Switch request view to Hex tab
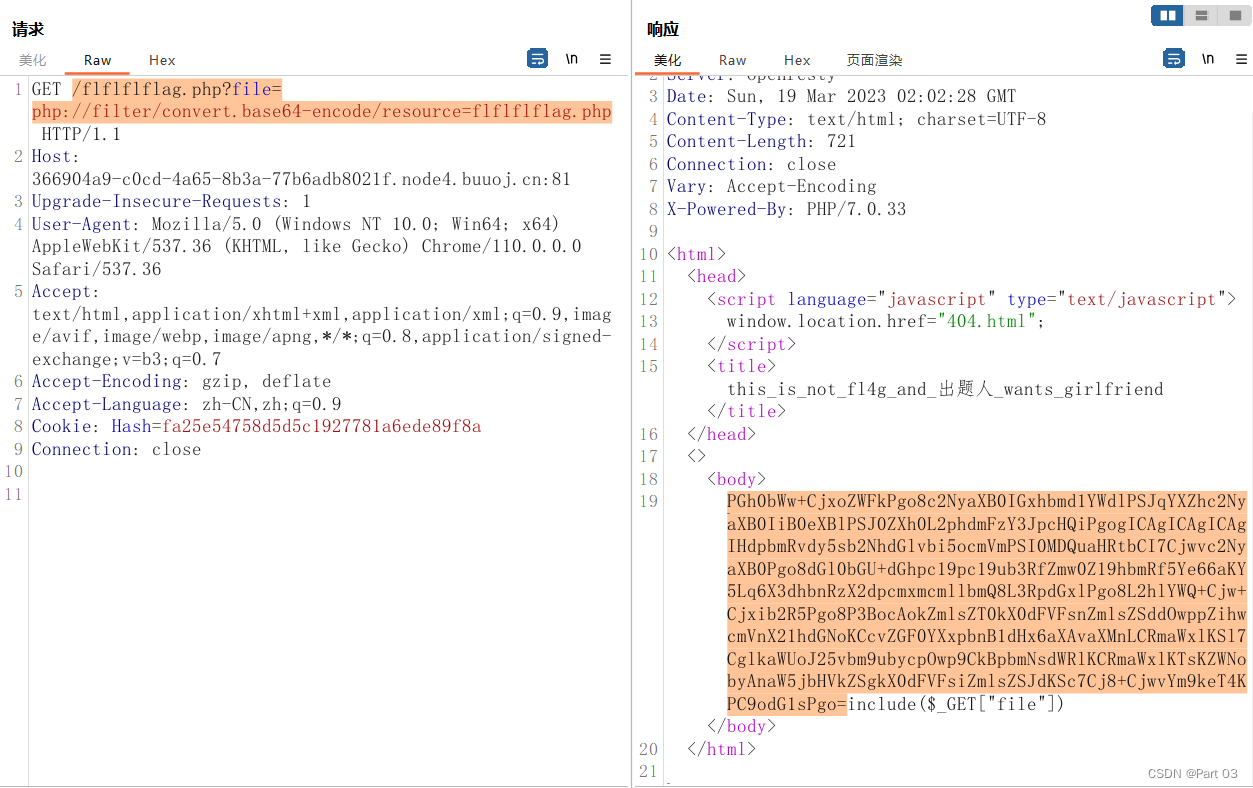 [x=162, y=60]
